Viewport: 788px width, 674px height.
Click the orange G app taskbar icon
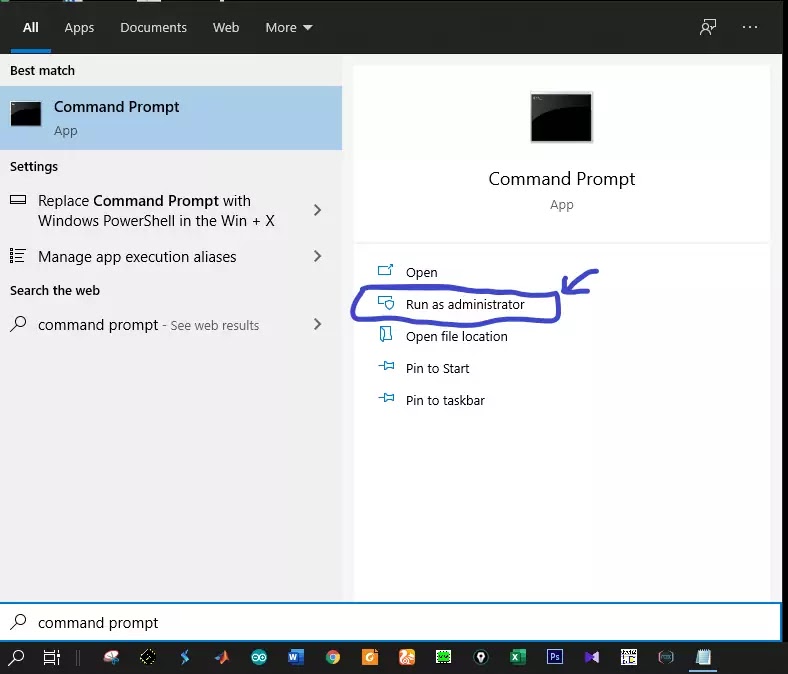coord(370,657)
